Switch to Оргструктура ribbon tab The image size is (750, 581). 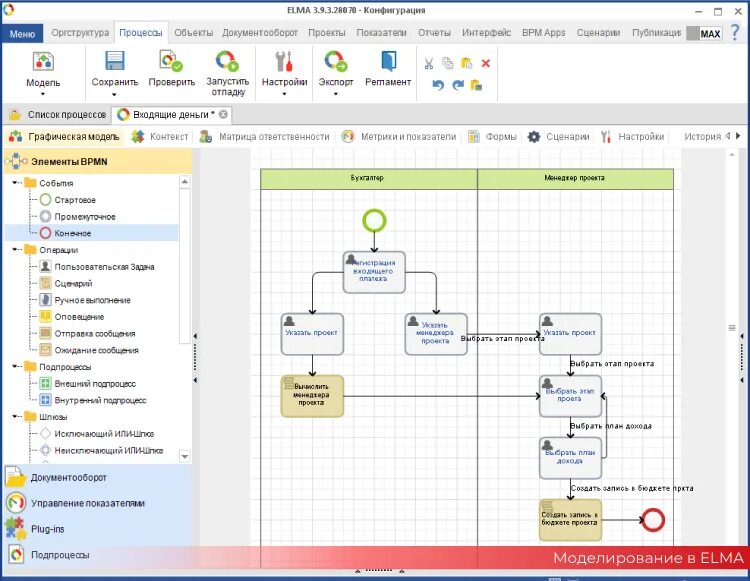(x=80, y=33)
